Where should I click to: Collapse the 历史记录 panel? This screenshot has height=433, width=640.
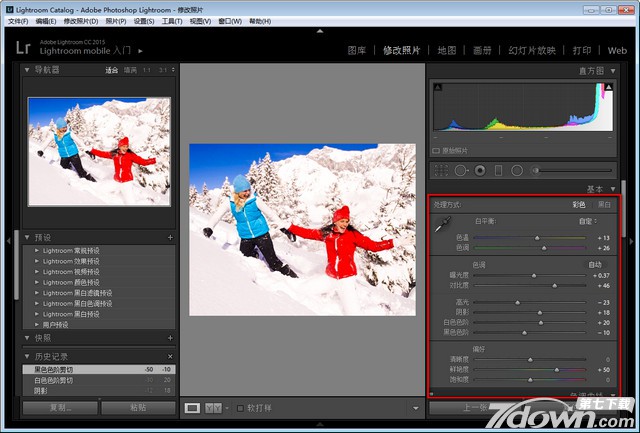pyautogui.click(x=27, y=357)
